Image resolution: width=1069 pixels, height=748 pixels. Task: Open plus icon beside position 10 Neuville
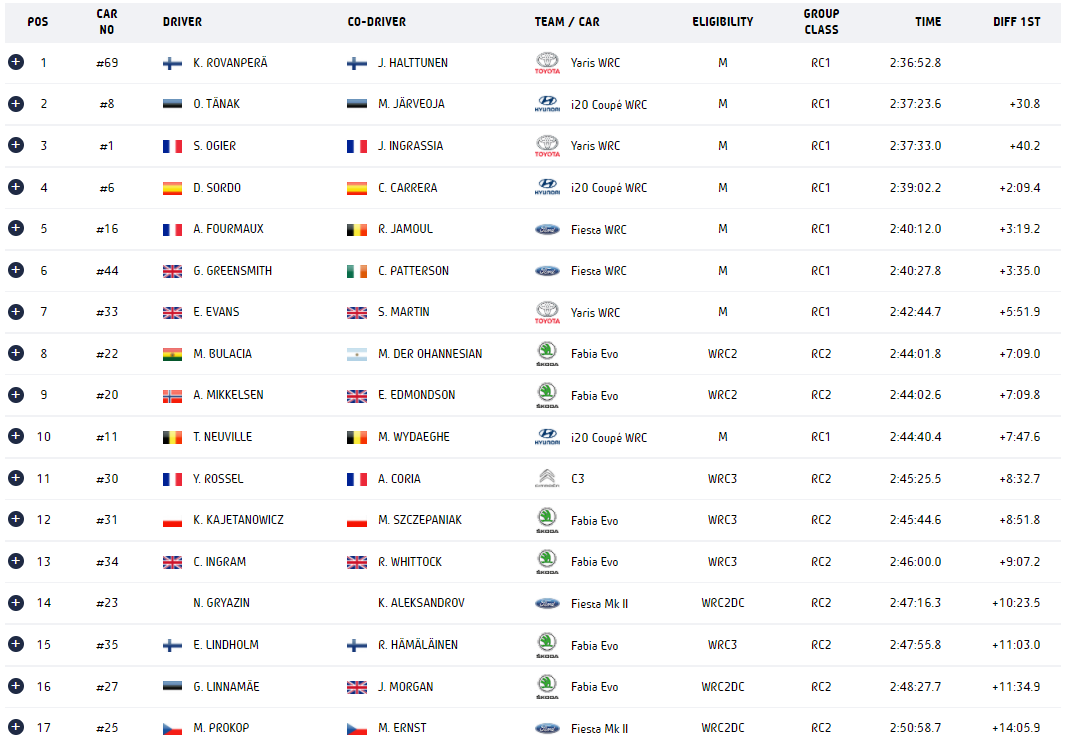click(x=15, y=436)
